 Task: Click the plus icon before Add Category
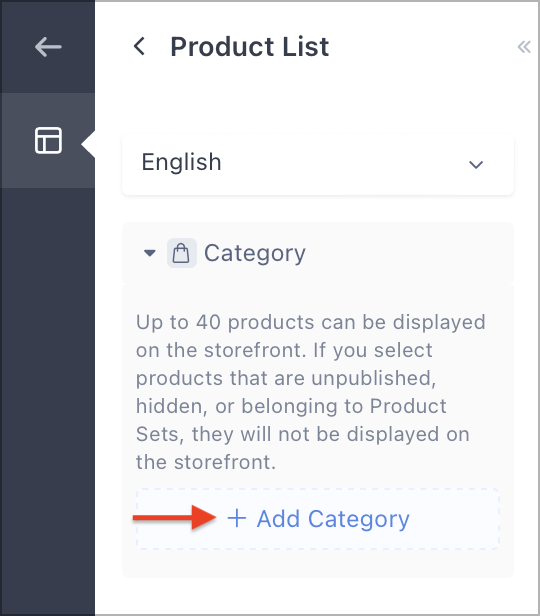tap(237, 518)
